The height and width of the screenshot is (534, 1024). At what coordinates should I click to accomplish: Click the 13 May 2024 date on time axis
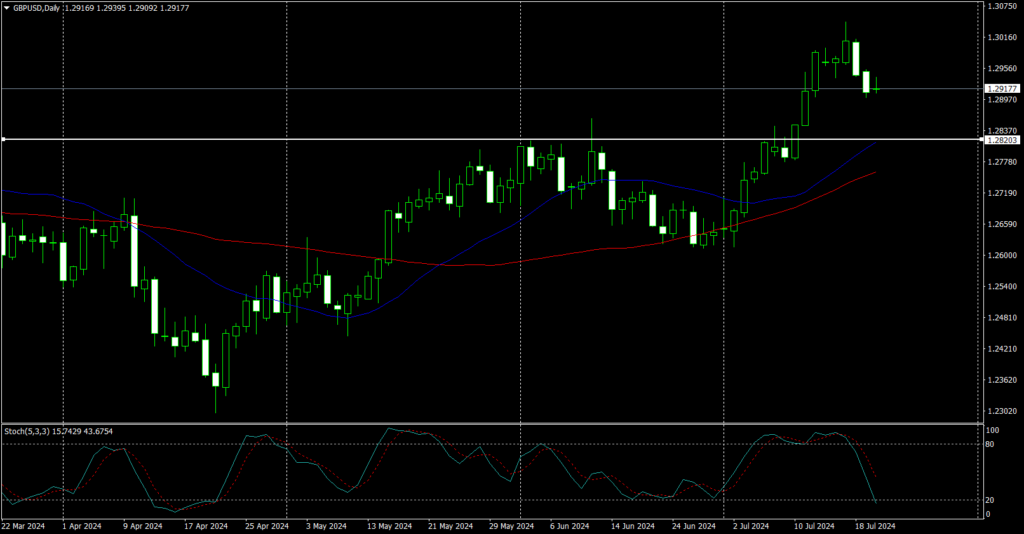tap(389, 526)
